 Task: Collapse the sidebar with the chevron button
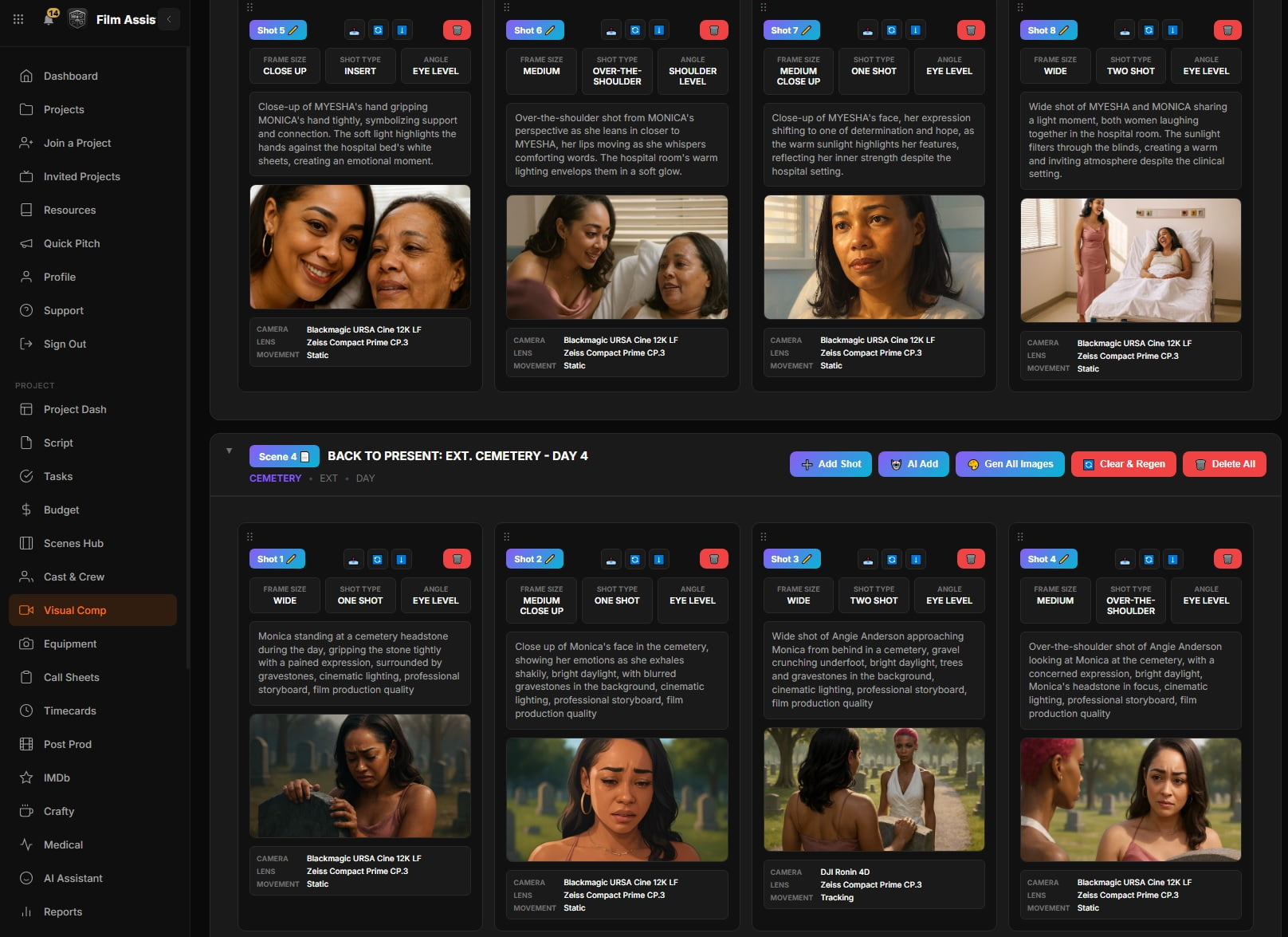[169, 19]
